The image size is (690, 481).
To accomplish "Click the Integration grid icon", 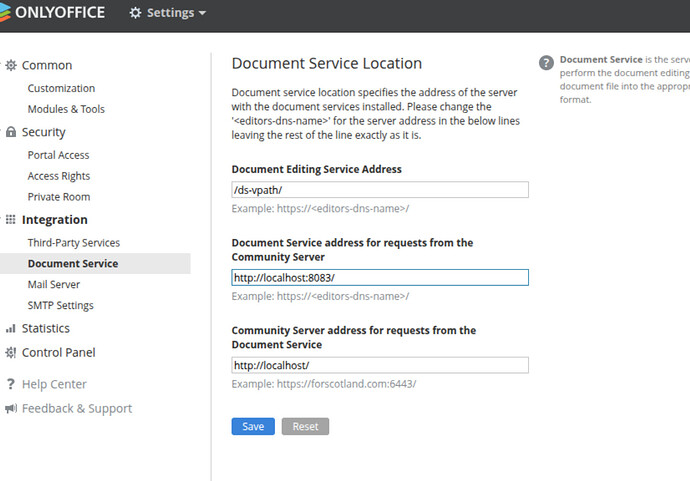I will (x=11, y=220).
